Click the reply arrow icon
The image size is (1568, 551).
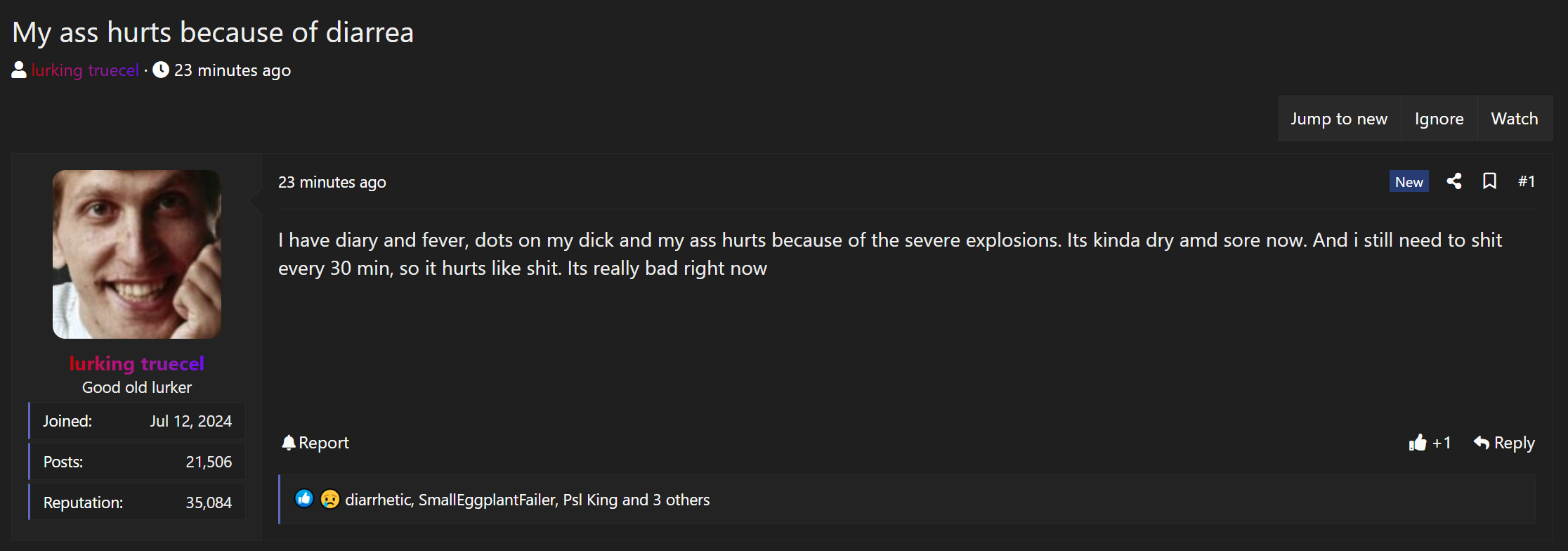[x=1482, y=443]
